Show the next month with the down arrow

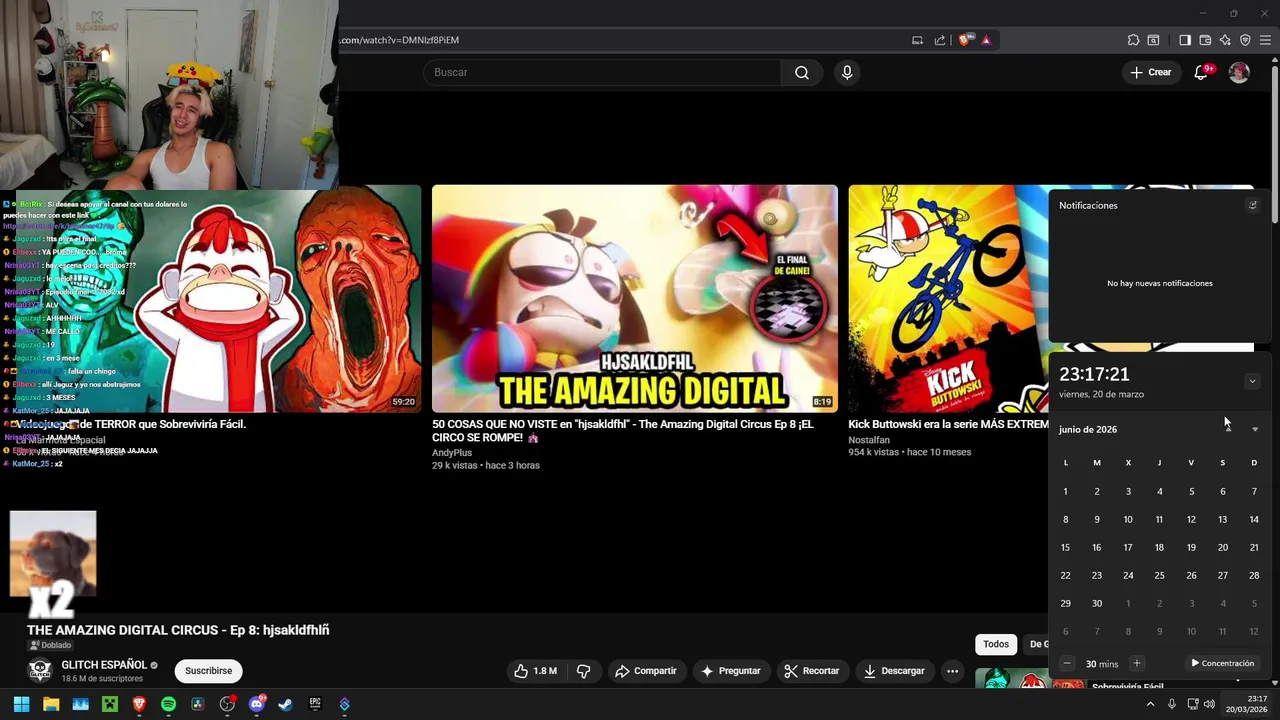click(x=1255, y=429)
